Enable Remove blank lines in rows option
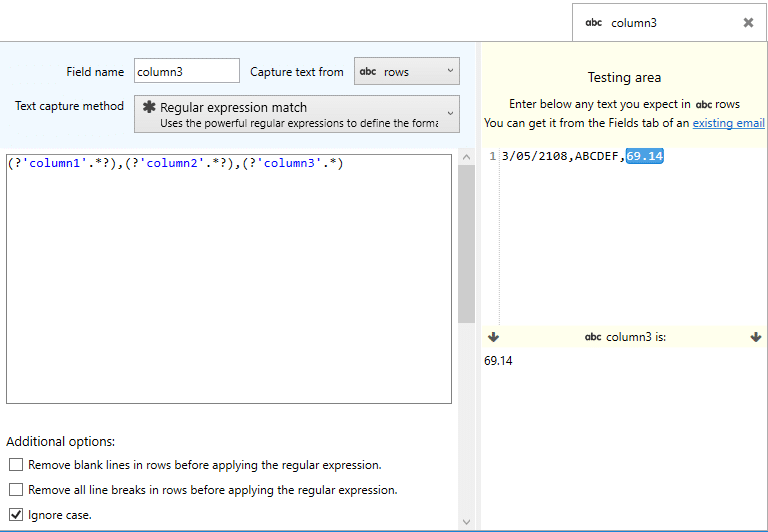The image size is (768, 532). click(x=16, y=464)
